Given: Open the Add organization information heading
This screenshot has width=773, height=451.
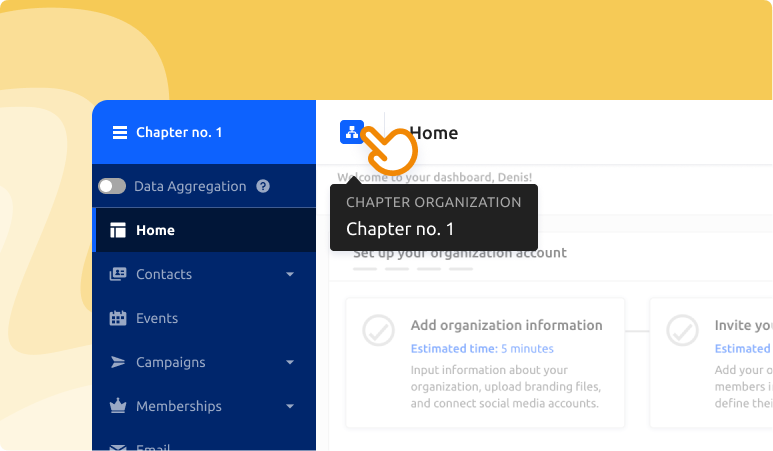Looking at the screenshot, I should click(x=506, y=325).
